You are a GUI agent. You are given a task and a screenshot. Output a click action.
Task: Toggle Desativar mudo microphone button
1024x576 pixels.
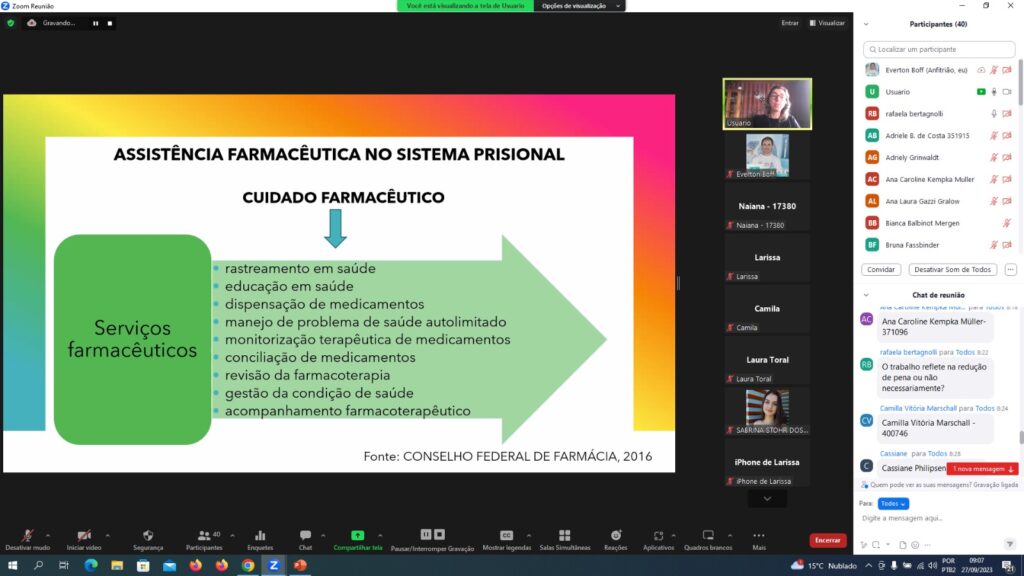27,535
